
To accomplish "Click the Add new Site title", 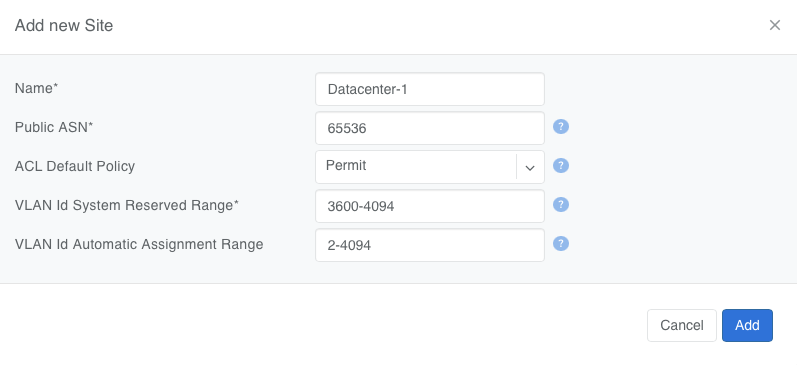I will pyautogui.click(x=64, y=25).
